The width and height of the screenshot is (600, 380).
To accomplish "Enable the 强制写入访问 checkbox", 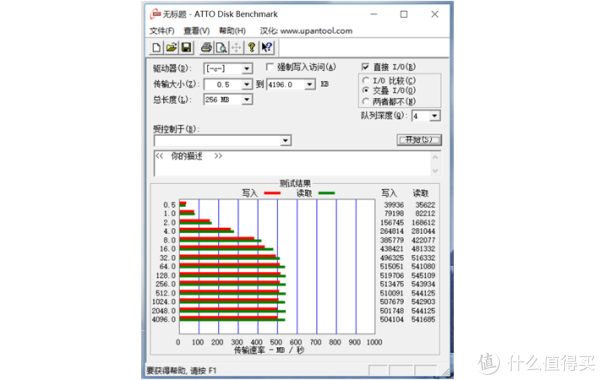I will tap(270, 67).
